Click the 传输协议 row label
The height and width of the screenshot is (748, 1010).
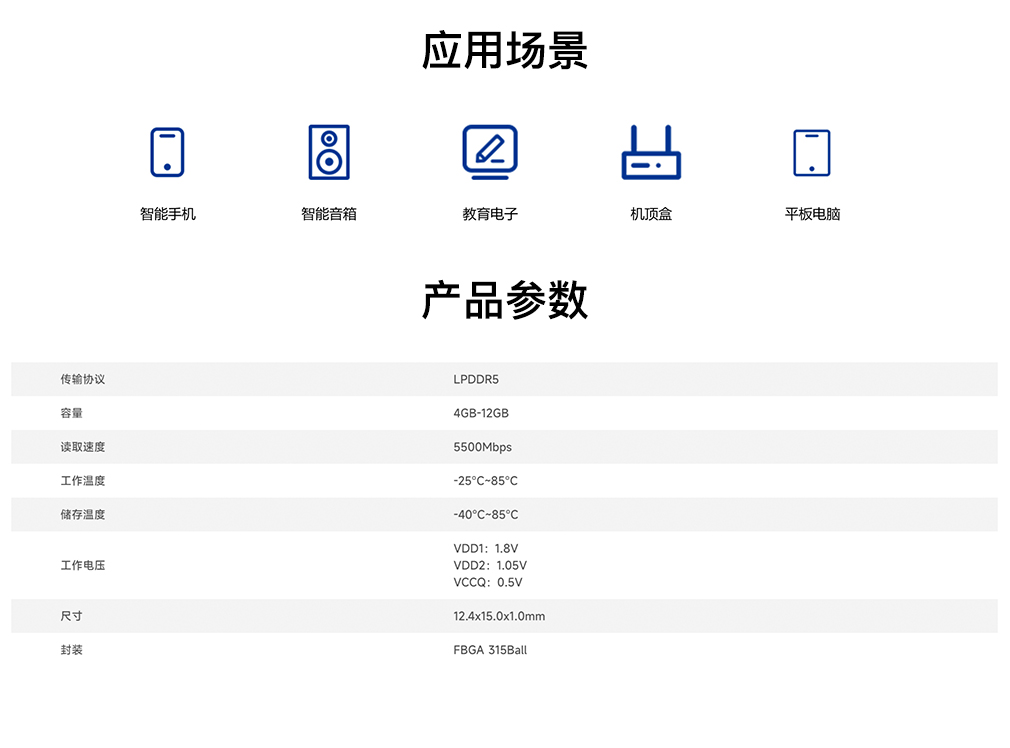82,380
